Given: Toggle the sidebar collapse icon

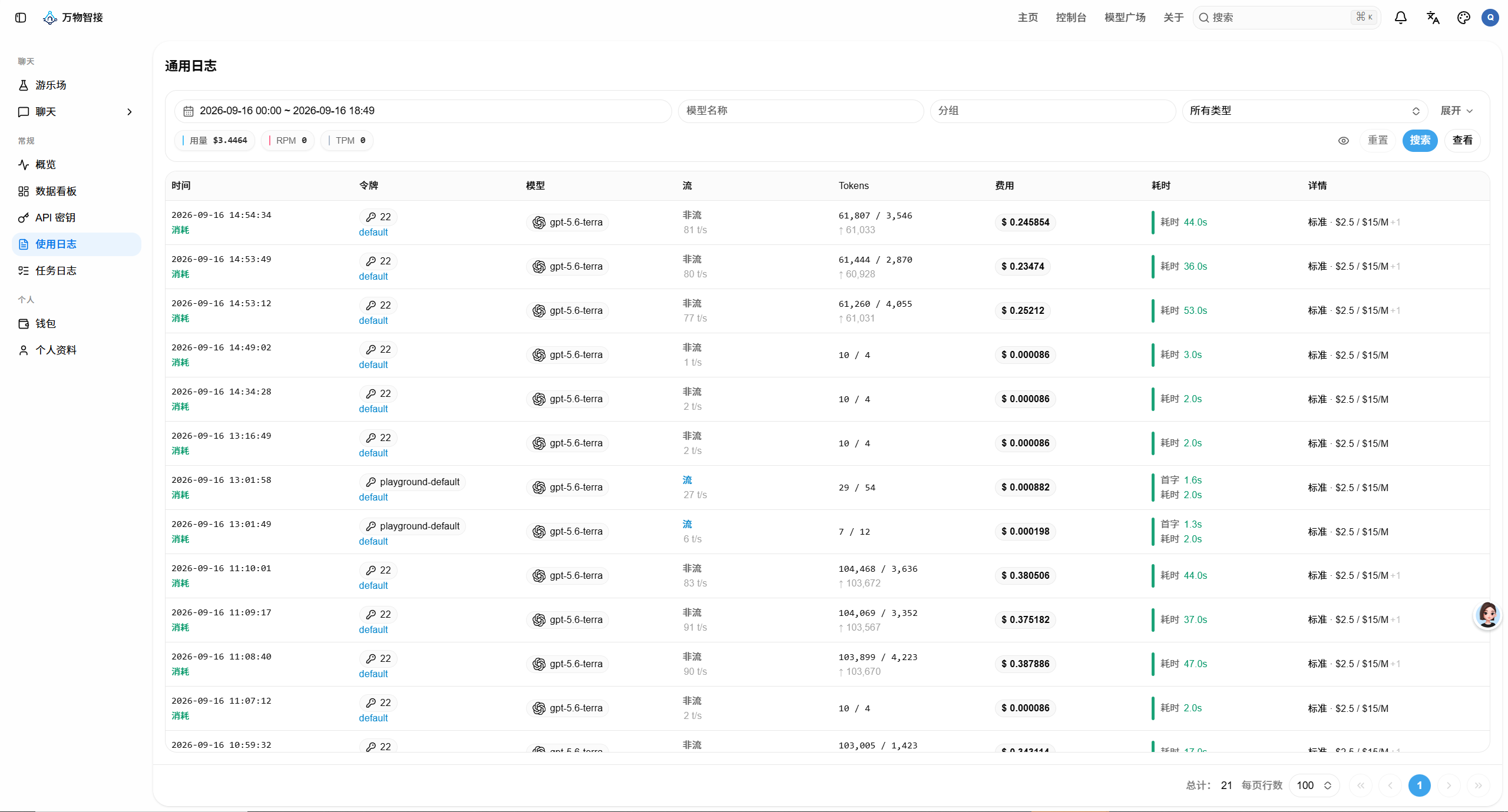Looking at the screenshot, I should click(x=21, y=18).
